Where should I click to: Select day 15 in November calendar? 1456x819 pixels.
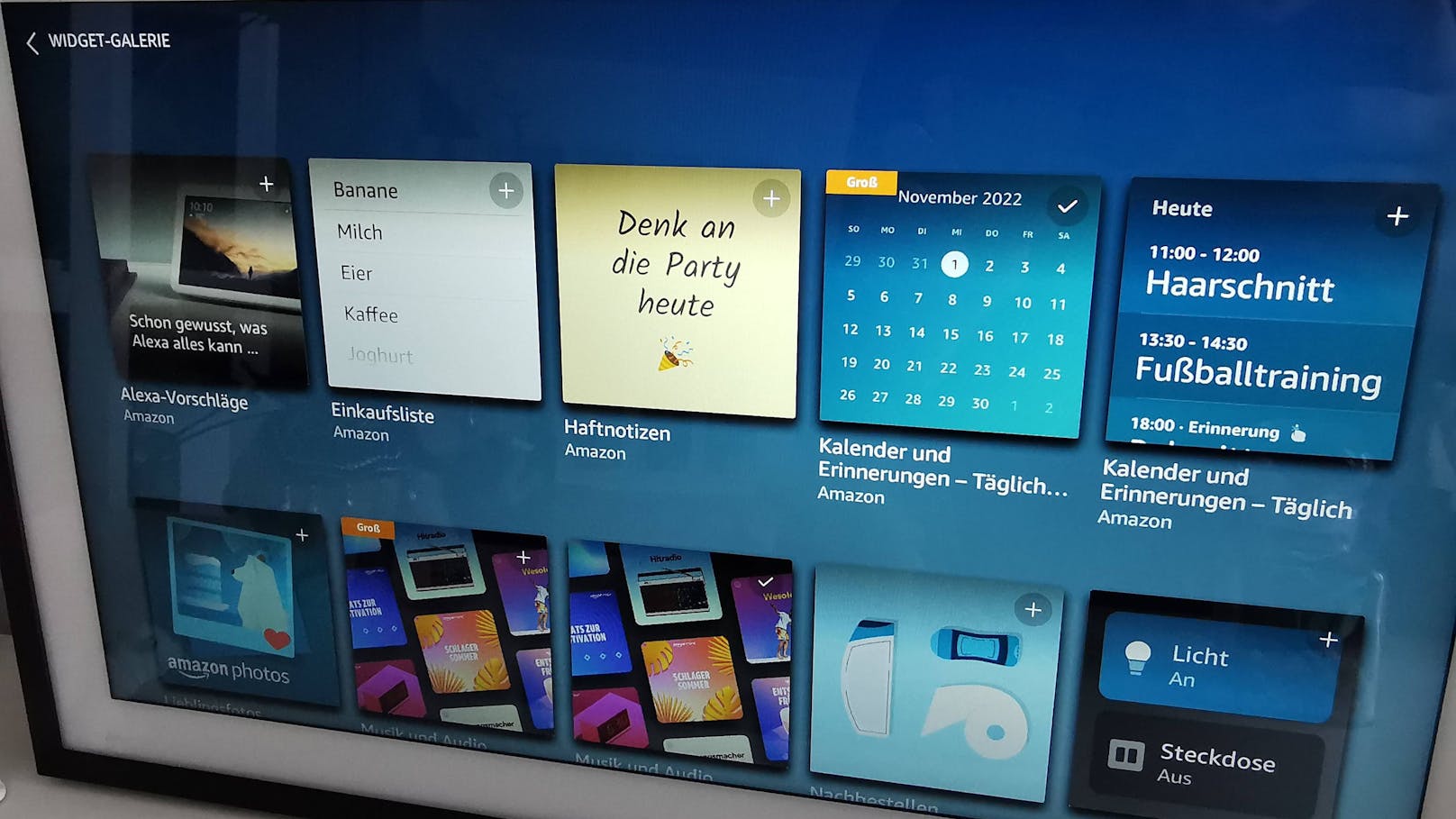[951, 334]
